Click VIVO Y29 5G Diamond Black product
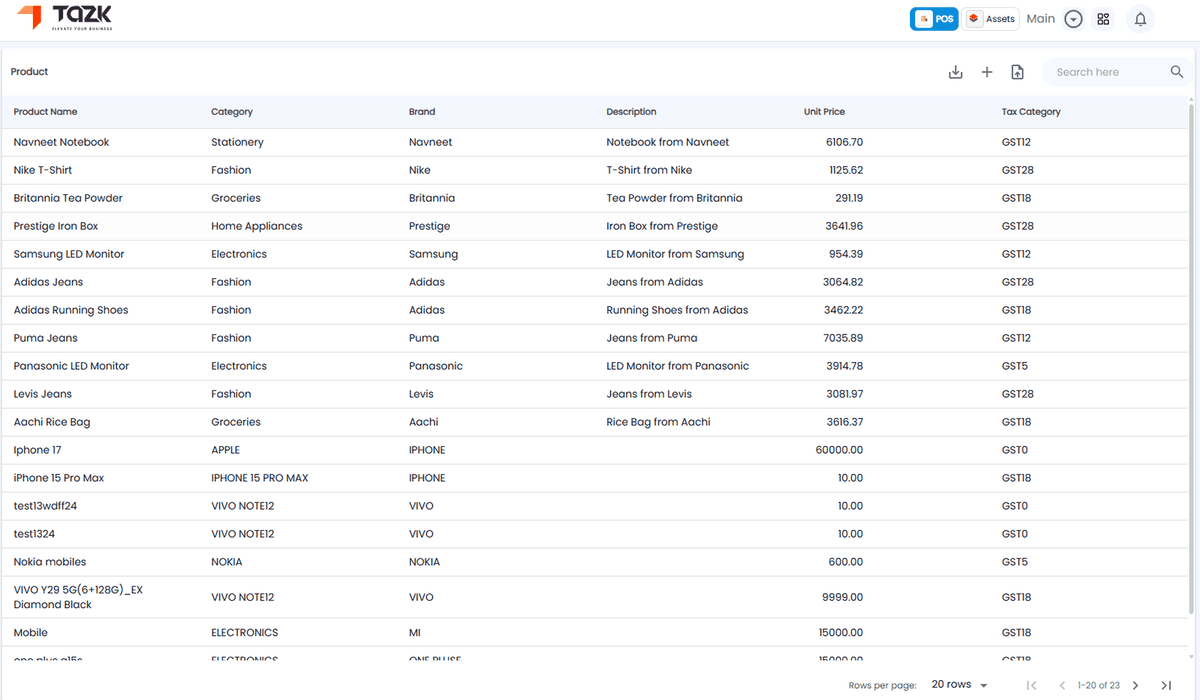Screen dimensions: 1200x700 78,597
